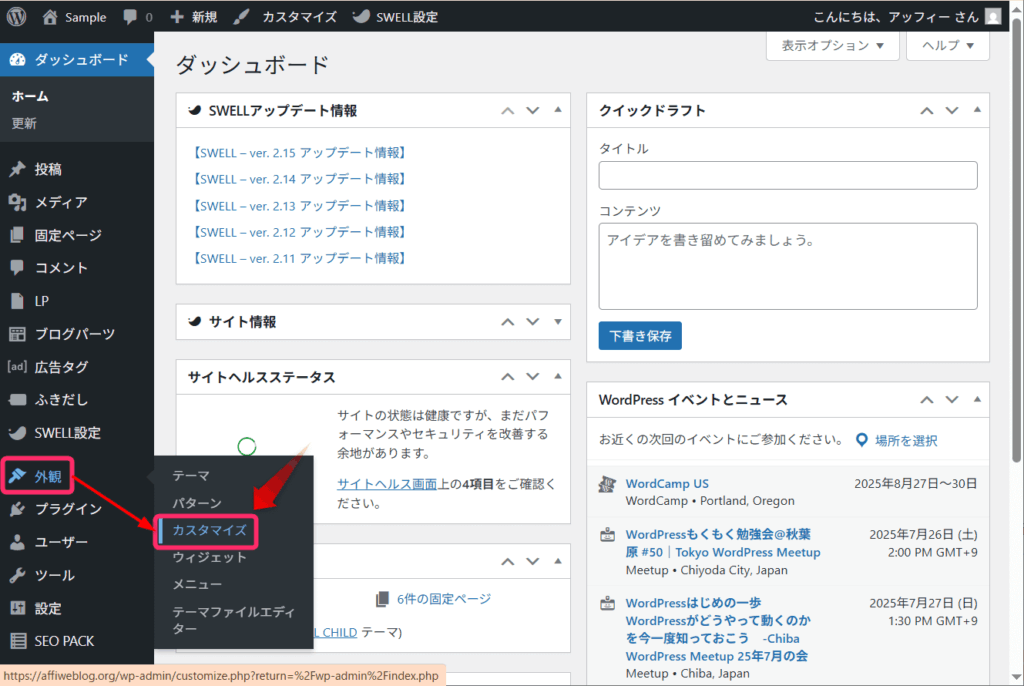Click the 固定ページ pages icon
The height and width of the screenshot is (686, 1024).
[x=18, y=235]
